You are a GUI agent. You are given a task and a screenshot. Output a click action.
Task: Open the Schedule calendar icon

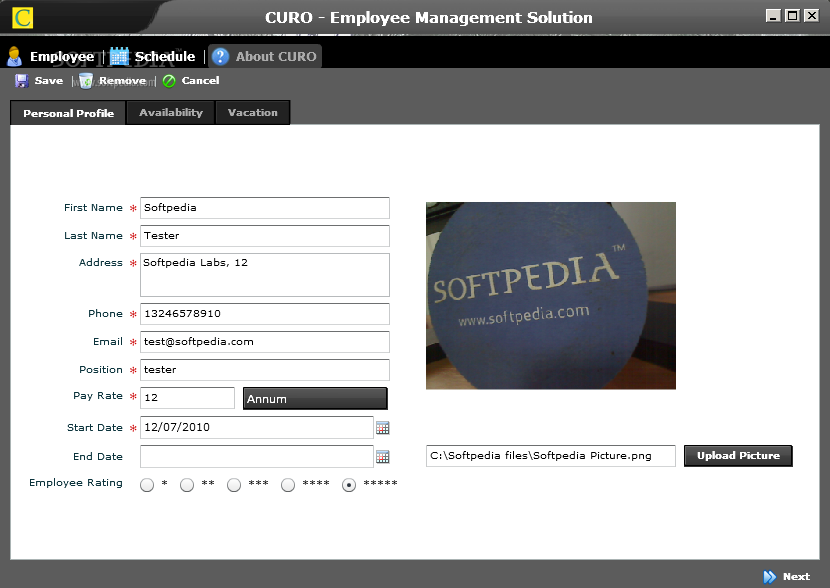120,56
